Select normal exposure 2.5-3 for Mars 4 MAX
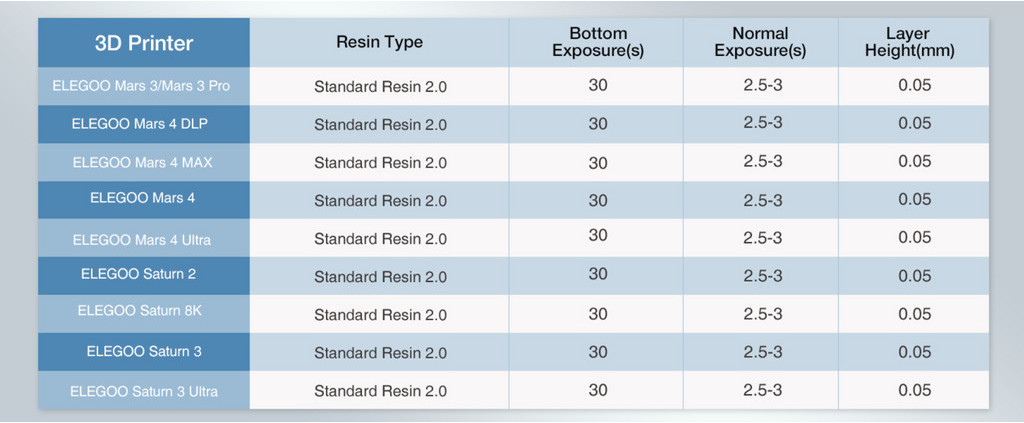Image resolution: width=1024 pixels, height=423 pixels. (x=763, y=161)
